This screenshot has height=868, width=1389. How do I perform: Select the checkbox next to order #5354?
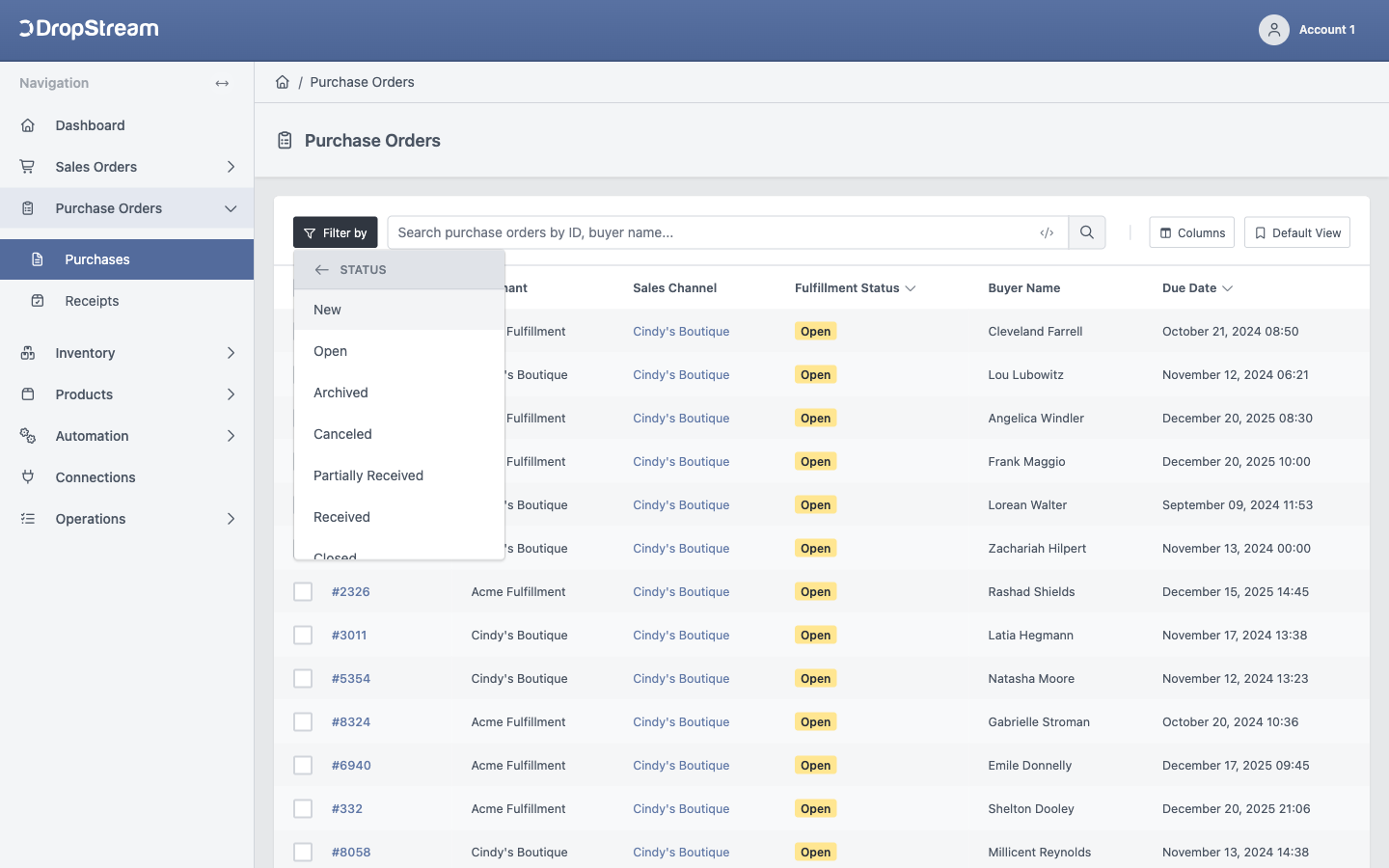click(303, 678)
